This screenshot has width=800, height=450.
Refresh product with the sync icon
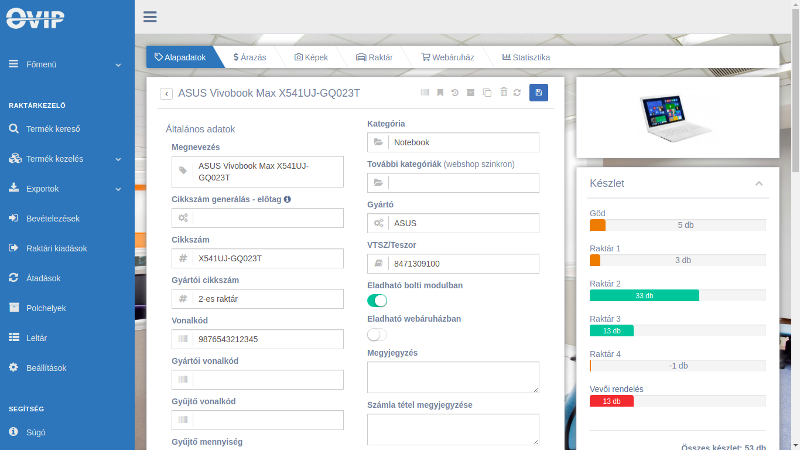click(517, 92)
